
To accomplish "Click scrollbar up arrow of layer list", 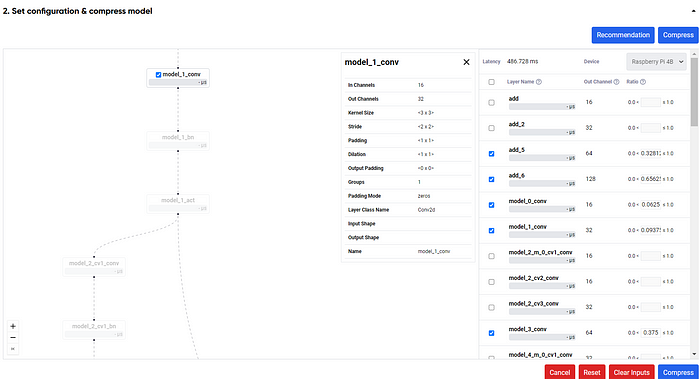I will (694, 54).
